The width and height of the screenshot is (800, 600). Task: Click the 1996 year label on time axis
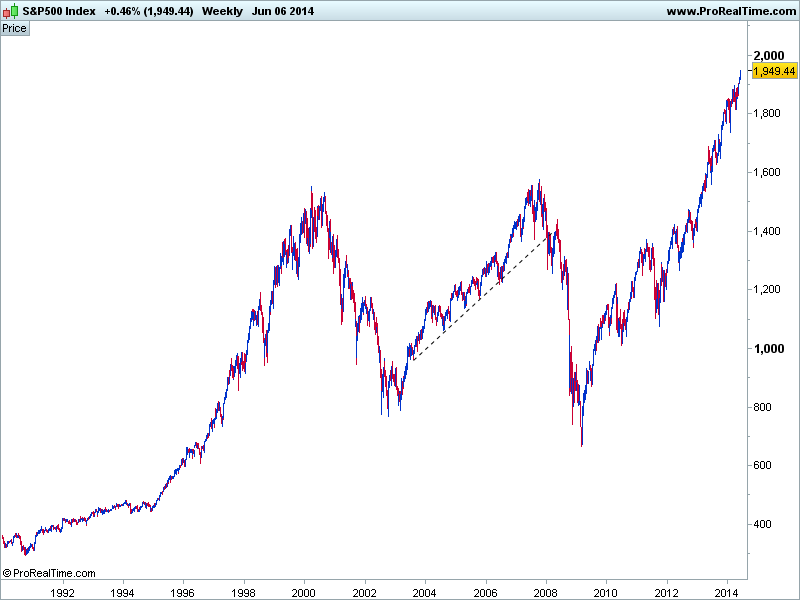click(x=183, y=593)
